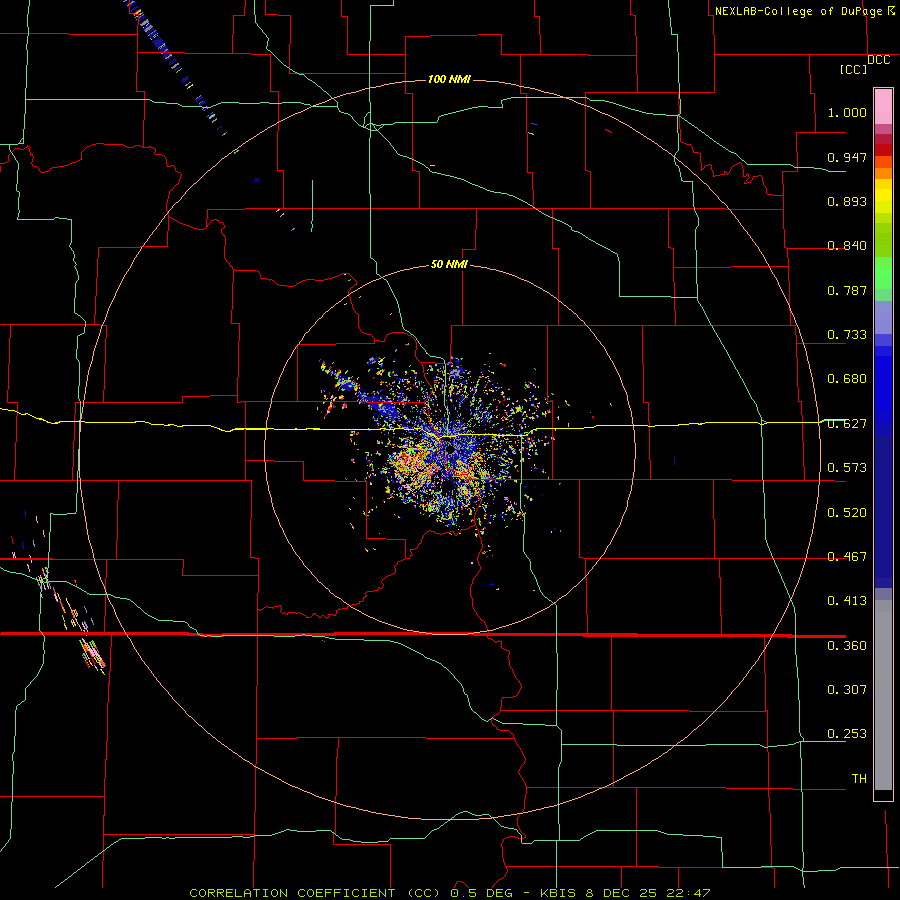
Task: Click the [CC] units label
Action: click(x=853, y=69)
